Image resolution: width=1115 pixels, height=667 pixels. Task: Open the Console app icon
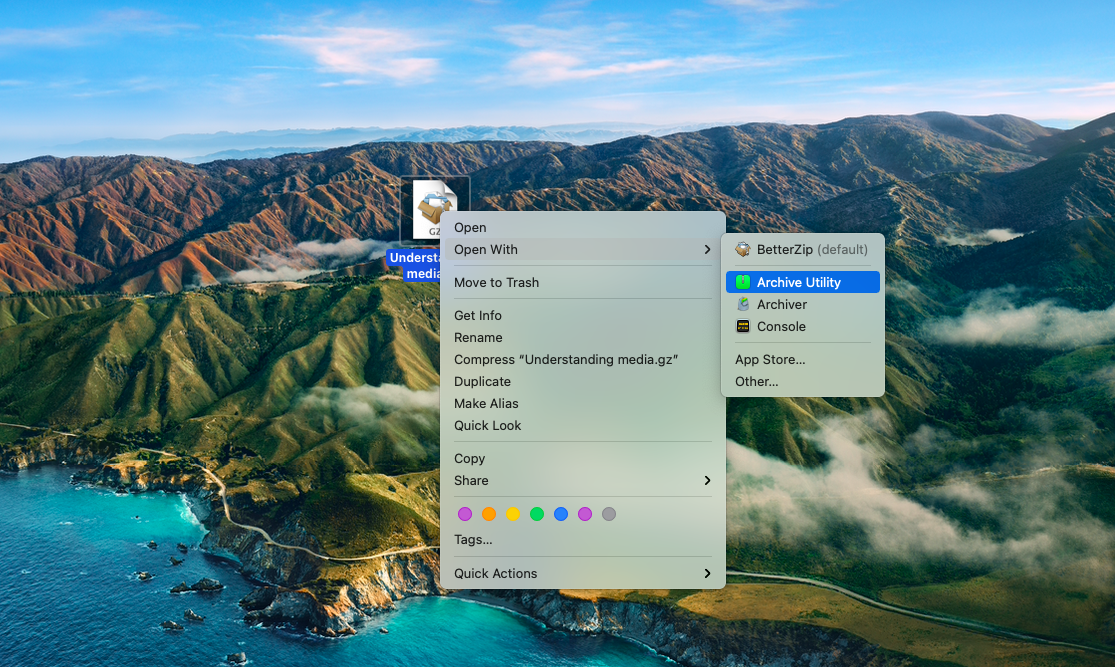click(744, 327)
